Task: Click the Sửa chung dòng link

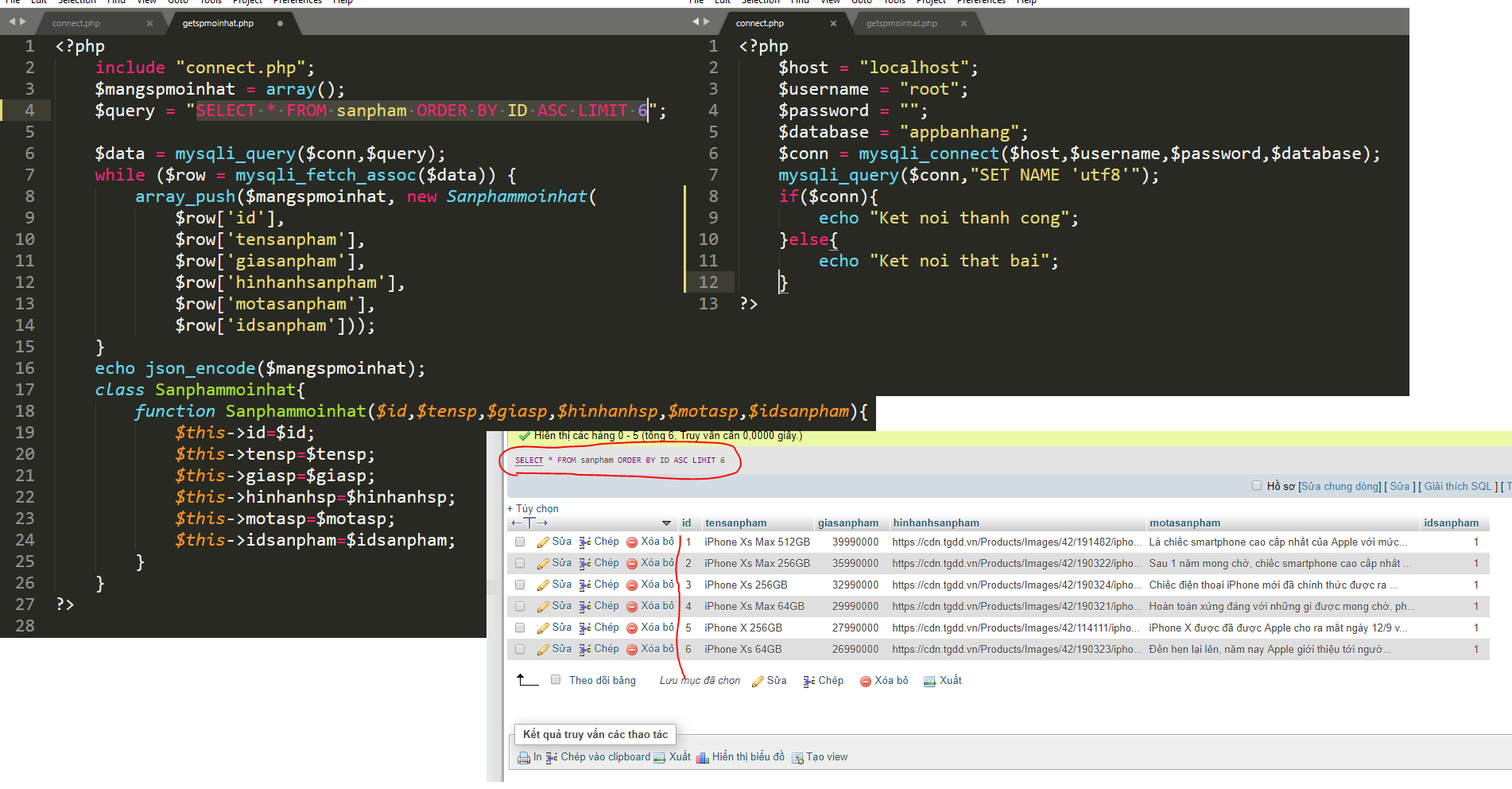Action: tap(1340, 487)
